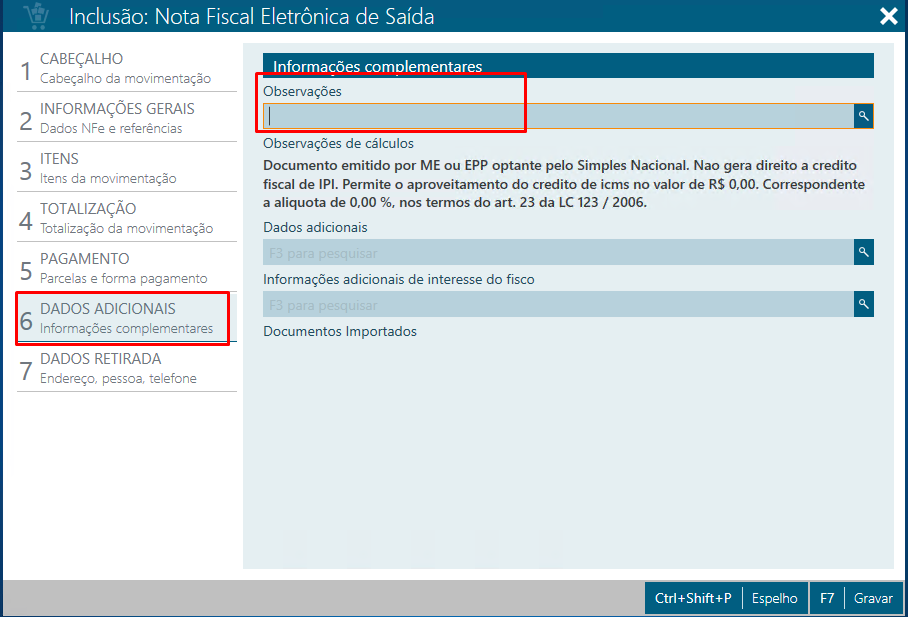Click the F7 Gravar button
The width and height of the screenshot is (908, 617).
pyautogui.click(x=856, y=598)
